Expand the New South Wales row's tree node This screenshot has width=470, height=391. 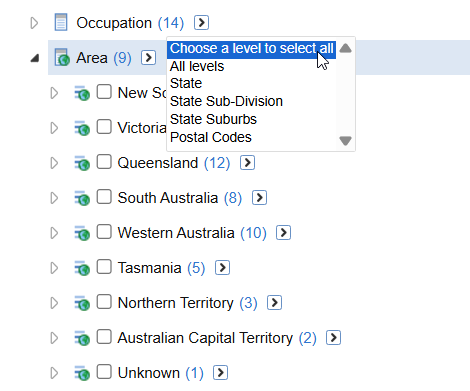(54, 93)
